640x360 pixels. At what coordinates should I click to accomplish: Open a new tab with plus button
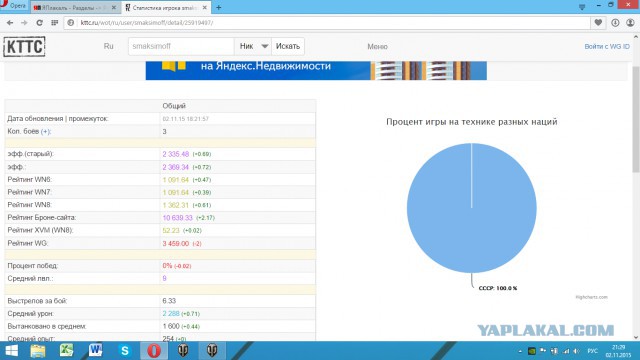(218, 7)
